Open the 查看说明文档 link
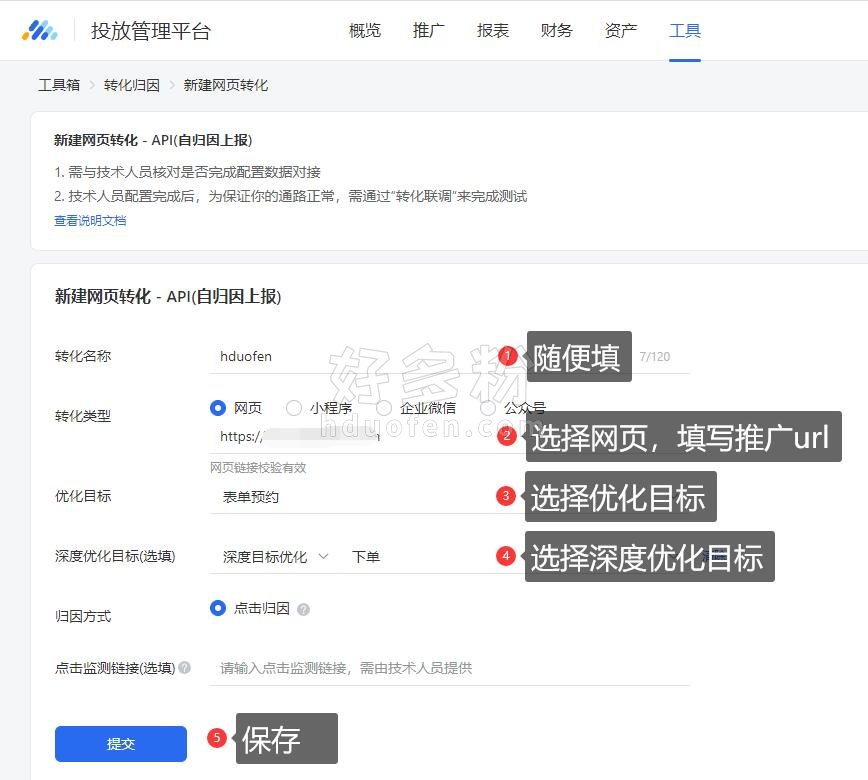Screen dimensions: 868x780 90,221
